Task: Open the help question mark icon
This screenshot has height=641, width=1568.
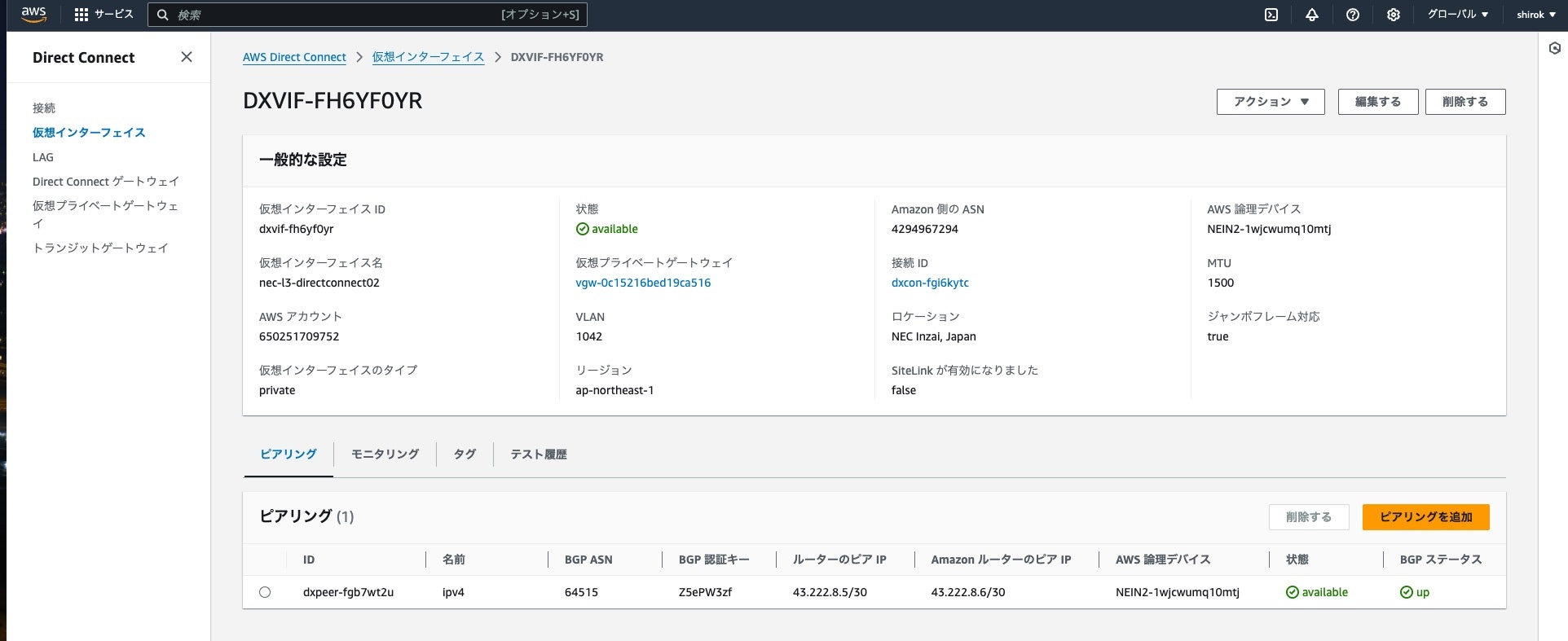Action: pos(1352,15)
